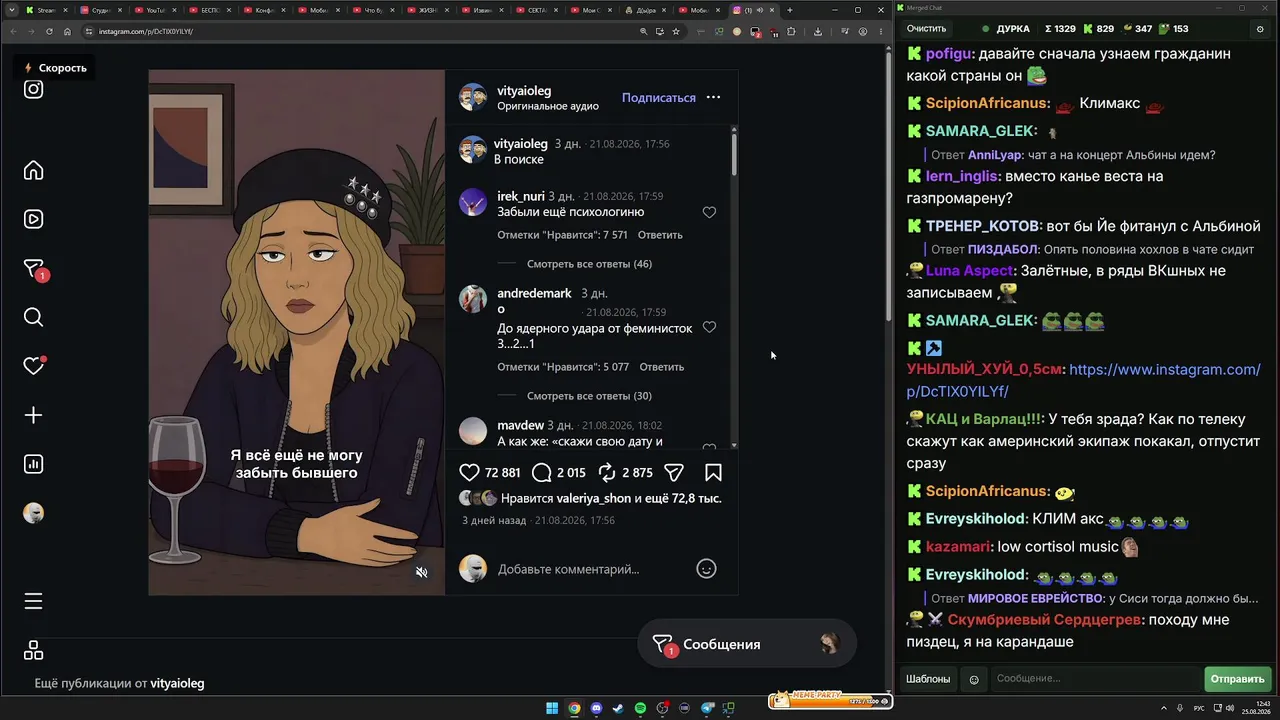Open search in the Instagram sidebar

coord(33,317)
